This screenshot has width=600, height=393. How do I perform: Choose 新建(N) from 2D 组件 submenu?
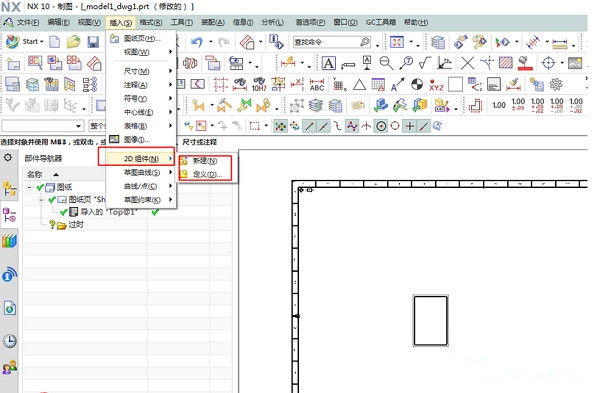tap(205, 161)
